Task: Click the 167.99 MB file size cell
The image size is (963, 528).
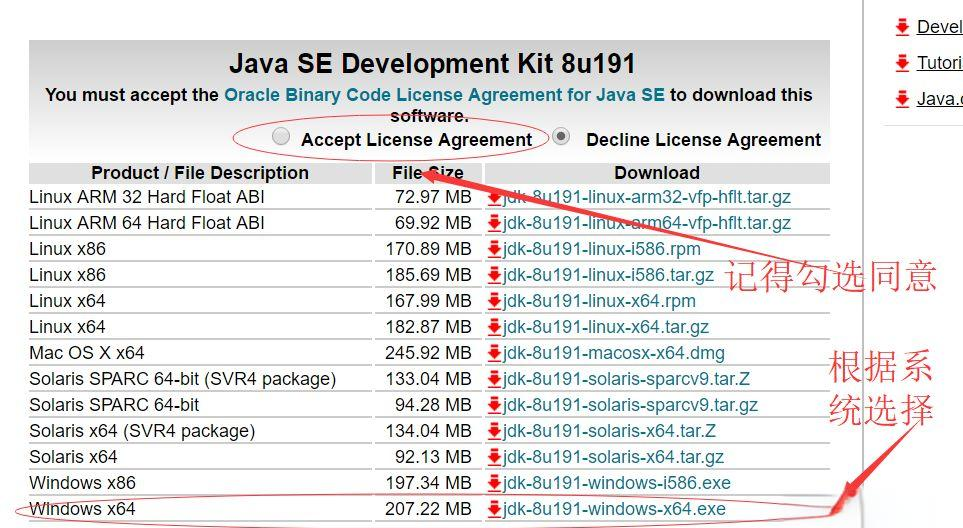Action: point(428,301)
